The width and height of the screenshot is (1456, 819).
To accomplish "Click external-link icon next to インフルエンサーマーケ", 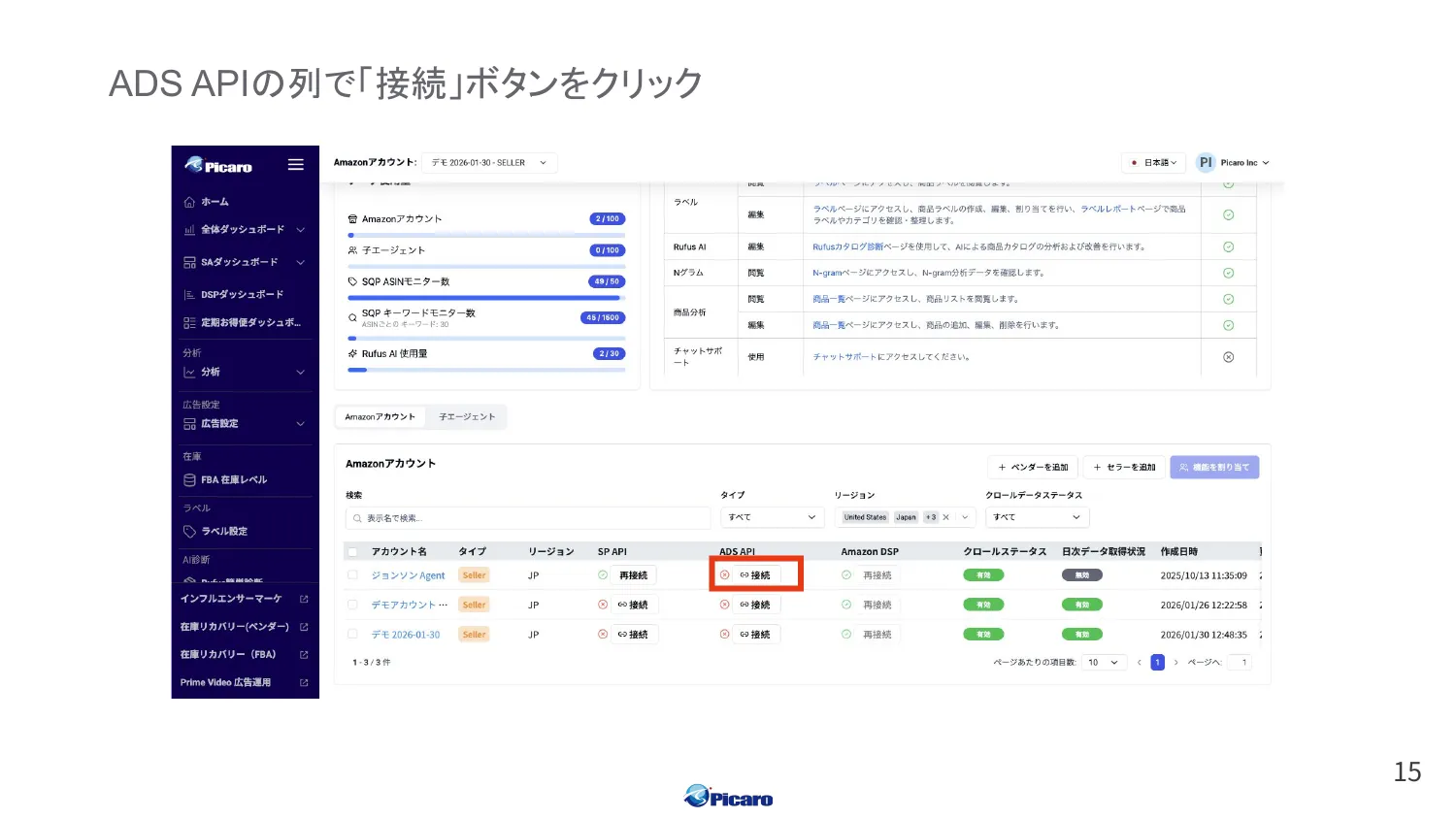I will (x=304, y=599).
